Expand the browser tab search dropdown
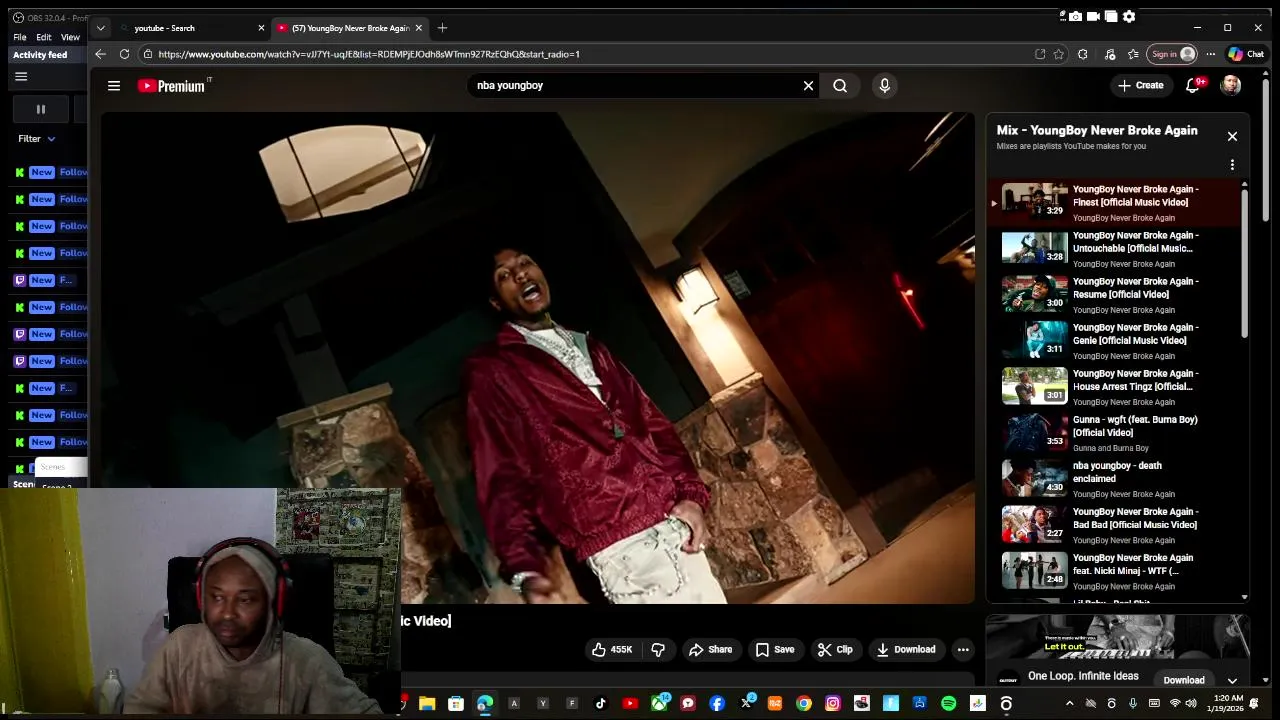The width and height of the screenshot is (1280, 720). [x=100, y=28]
